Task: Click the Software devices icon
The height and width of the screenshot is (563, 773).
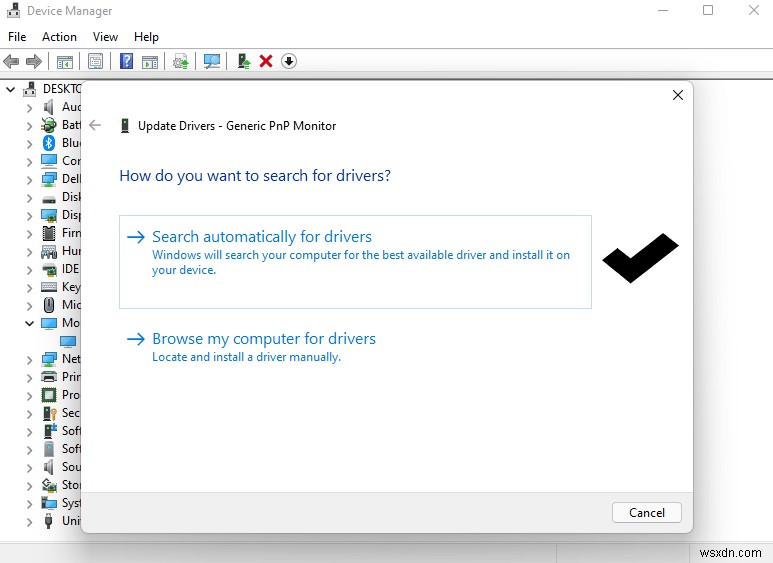Action: (48, 449)
